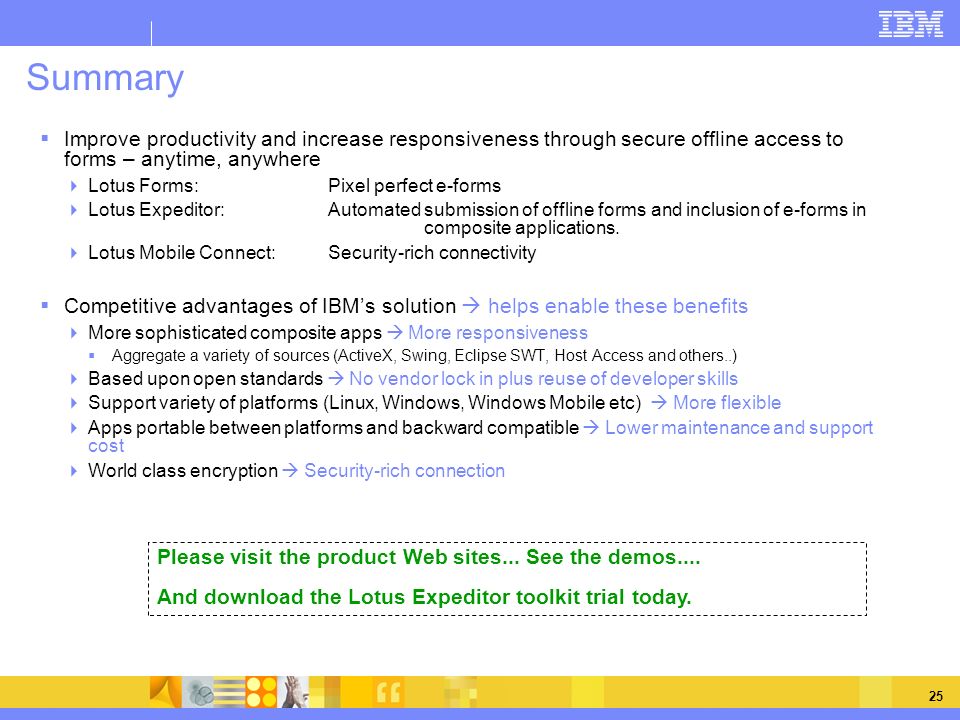Click the 'Lotus Forms:' label
Screen dimensions: 960x720
tap(143, 186)
